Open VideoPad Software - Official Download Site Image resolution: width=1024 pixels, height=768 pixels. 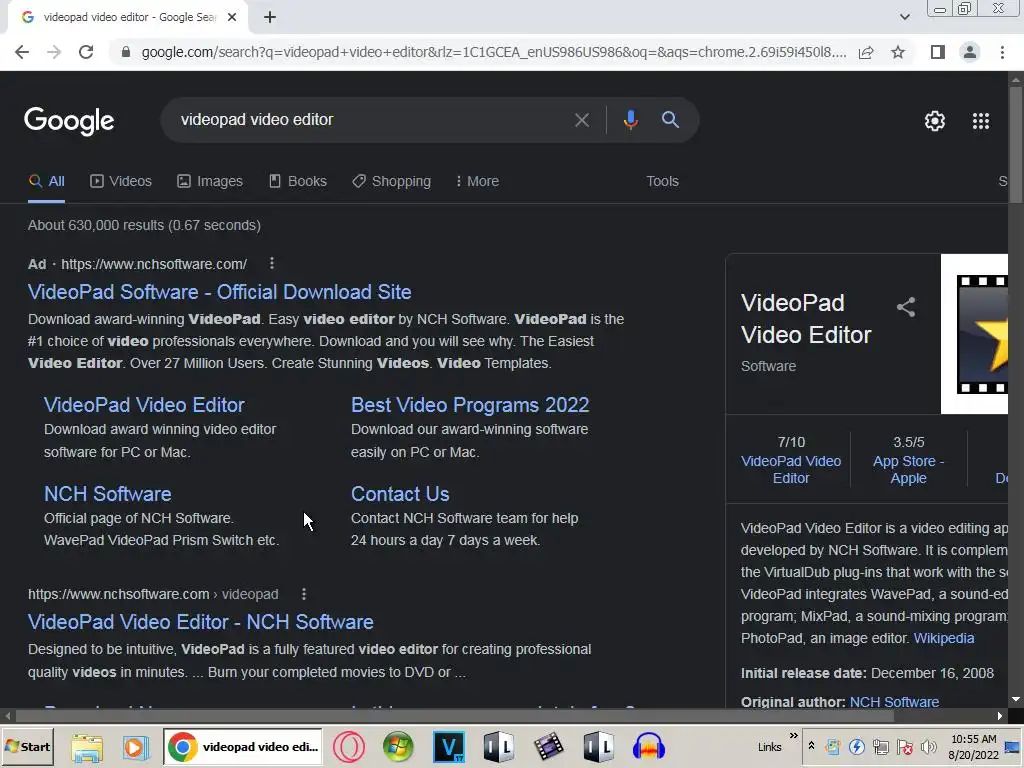(x=219, y=292)
